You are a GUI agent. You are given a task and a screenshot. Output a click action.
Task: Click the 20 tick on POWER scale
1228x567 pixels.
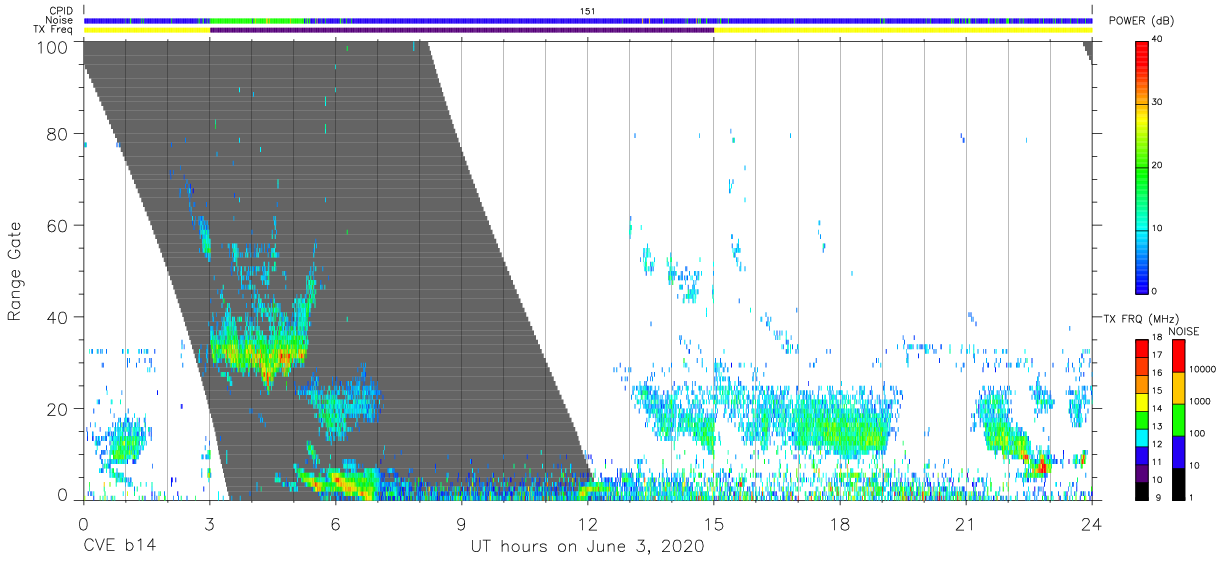click(x=1158, y=166)
